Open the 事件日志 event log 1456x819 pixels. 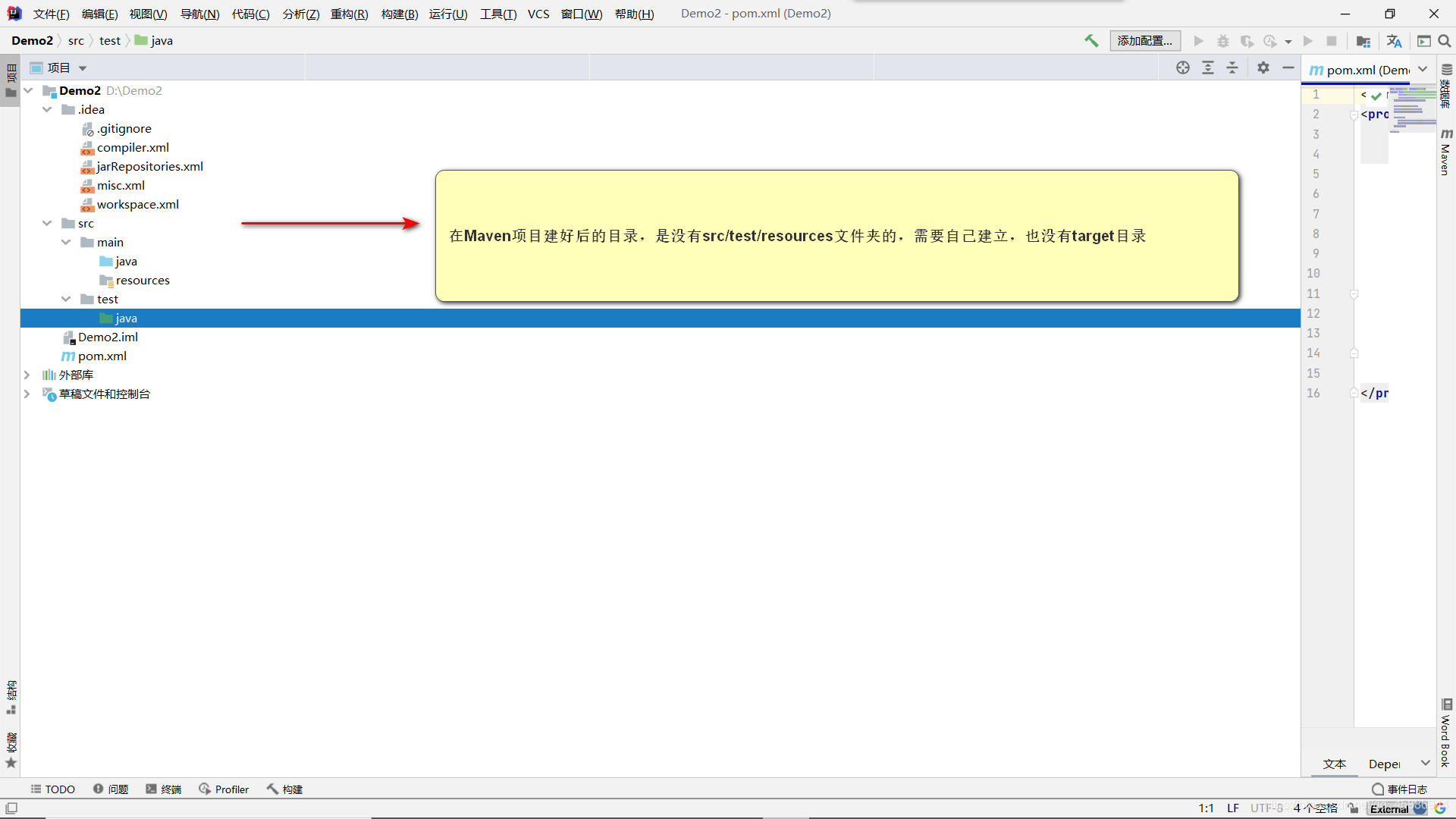tap(1399, 789)
